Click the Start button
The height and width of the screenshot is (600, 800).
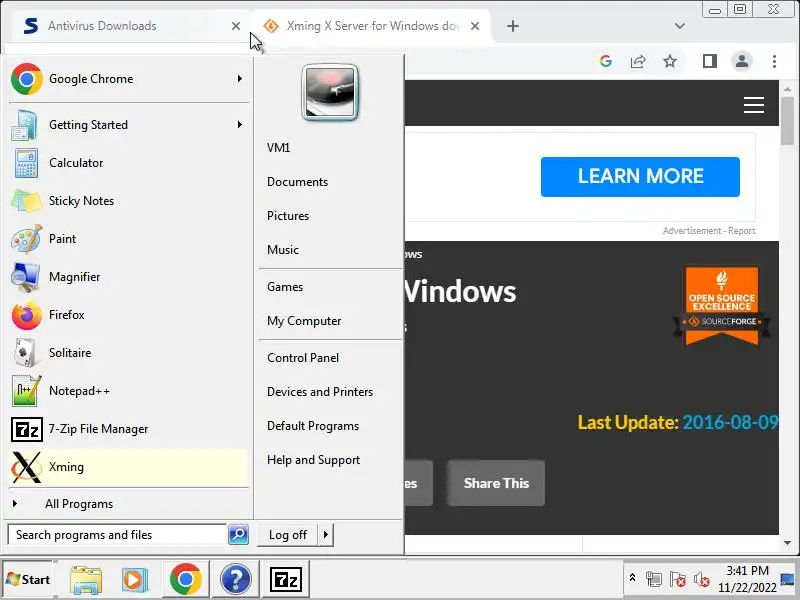[29, 580]
